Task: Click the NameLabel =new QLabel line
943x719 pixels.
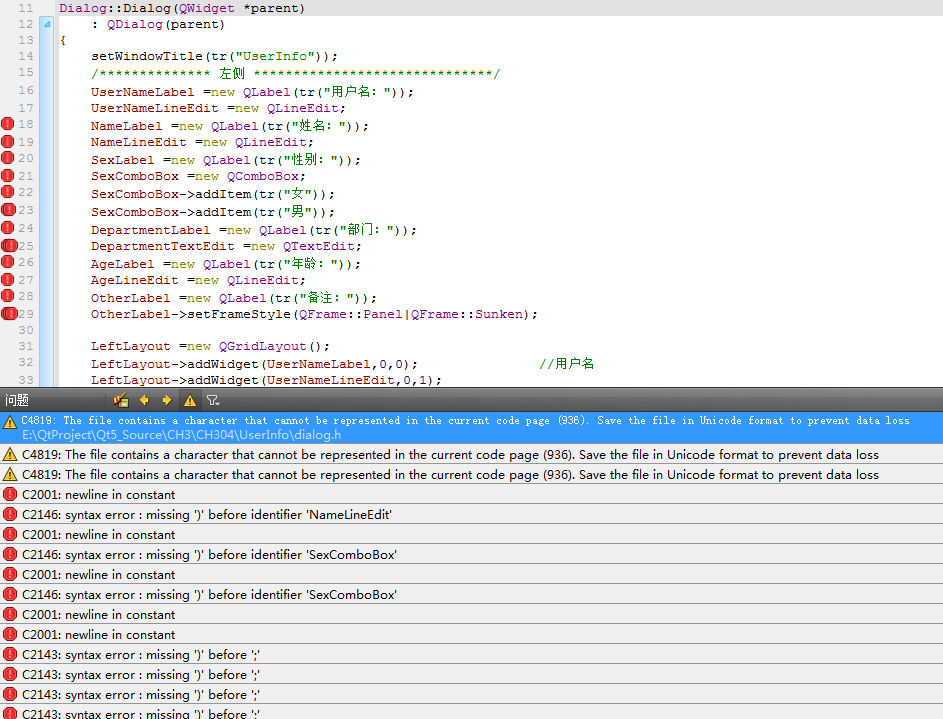Action: (230, 126)
